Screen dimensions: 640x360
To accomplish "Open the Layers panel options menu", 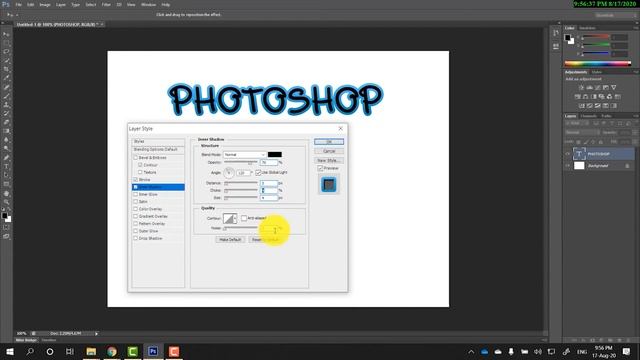I will pyautogui.click(x=636, y=116).
